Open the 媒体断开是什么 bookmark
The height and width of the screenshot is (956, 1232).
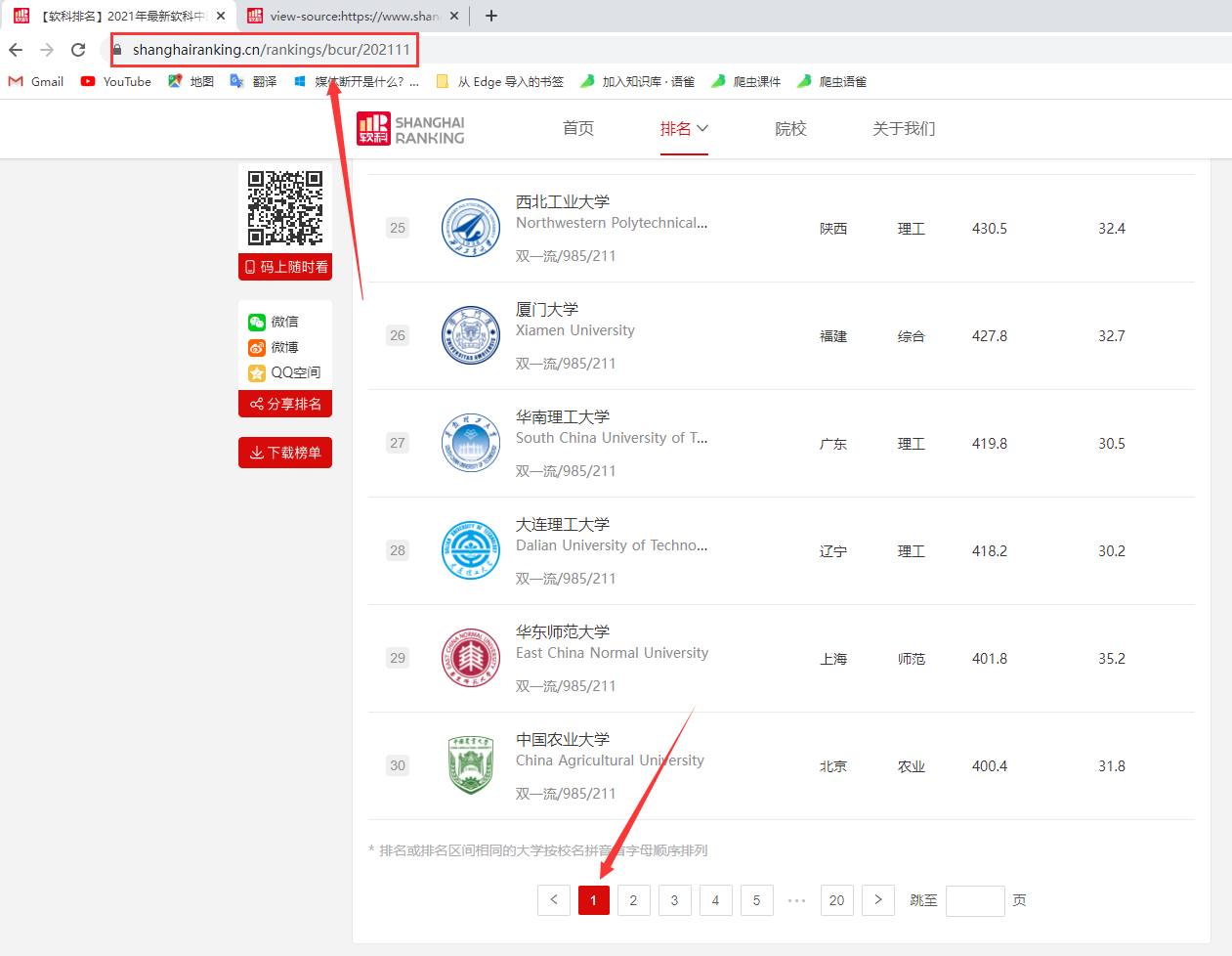(357, 82)
